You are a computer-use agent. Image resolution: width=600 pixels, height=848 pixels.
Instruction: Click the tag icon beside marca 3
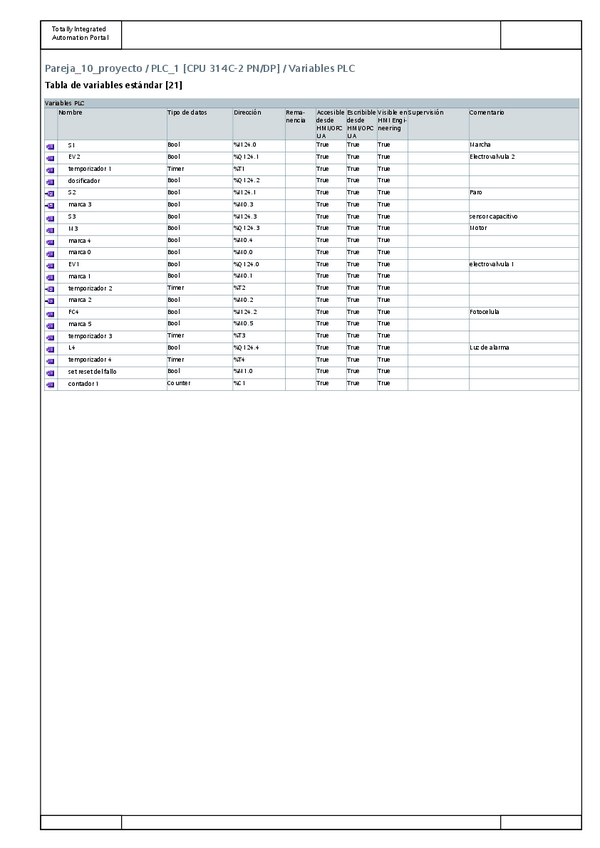point(50,206)
